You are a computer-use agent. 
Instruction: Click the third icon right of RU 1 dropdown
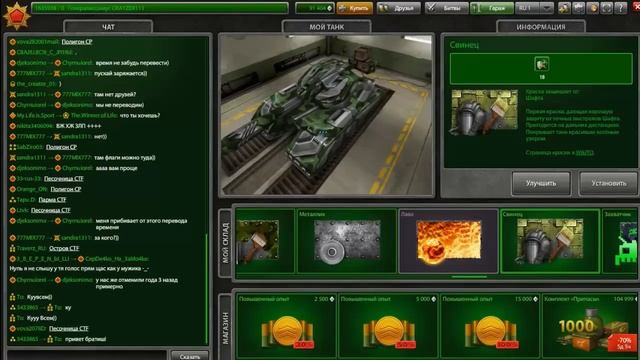pyautogui.click(x=592, y=8)
